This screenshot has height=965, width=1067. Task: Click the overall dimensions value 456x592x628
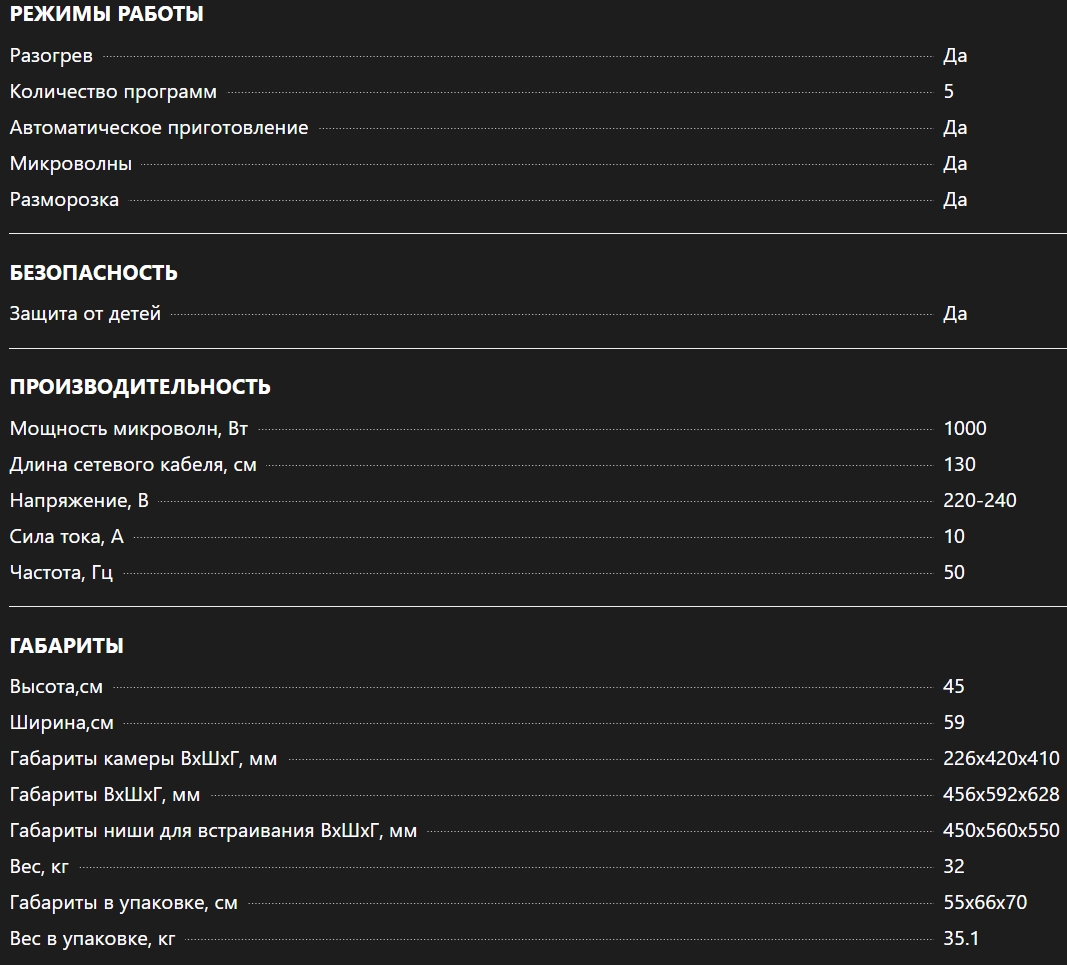click(1001, 795)
